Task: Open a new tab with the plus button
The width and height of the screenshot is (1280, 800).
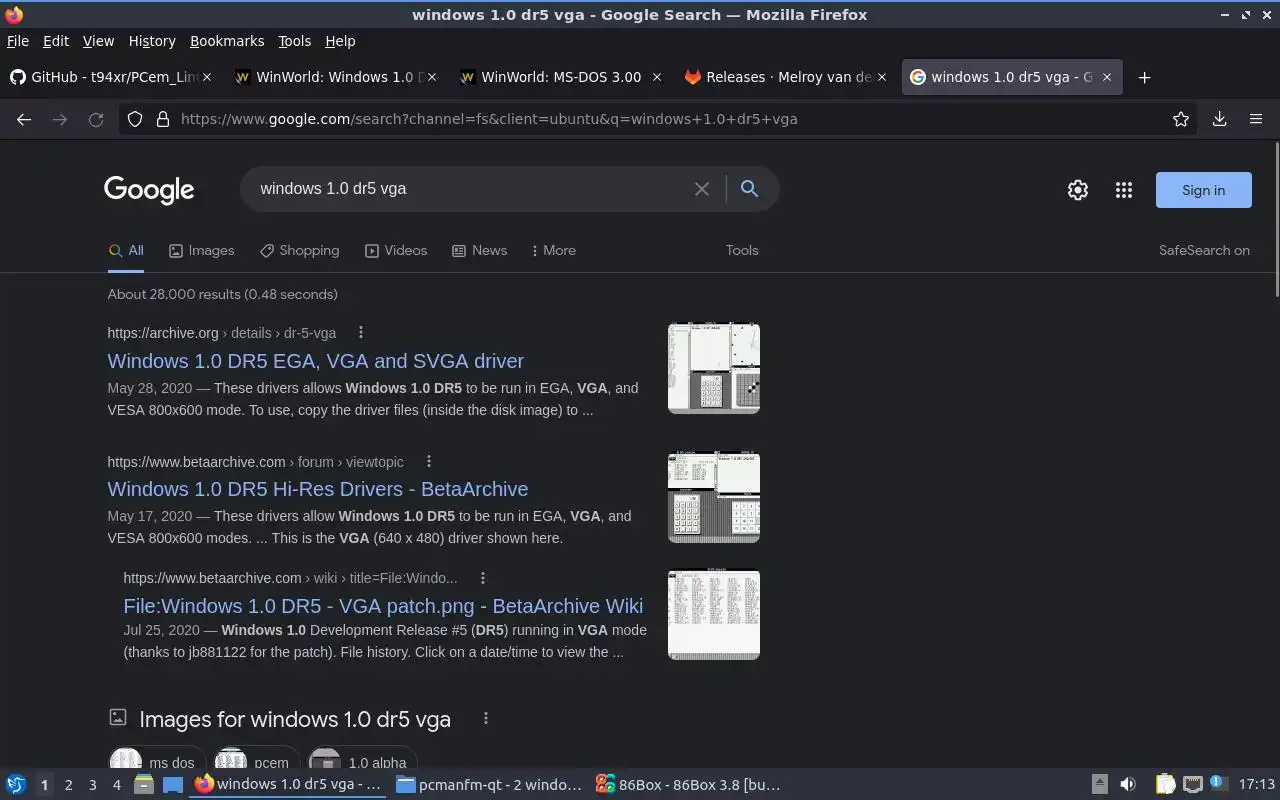Action: coord(1144,77)
